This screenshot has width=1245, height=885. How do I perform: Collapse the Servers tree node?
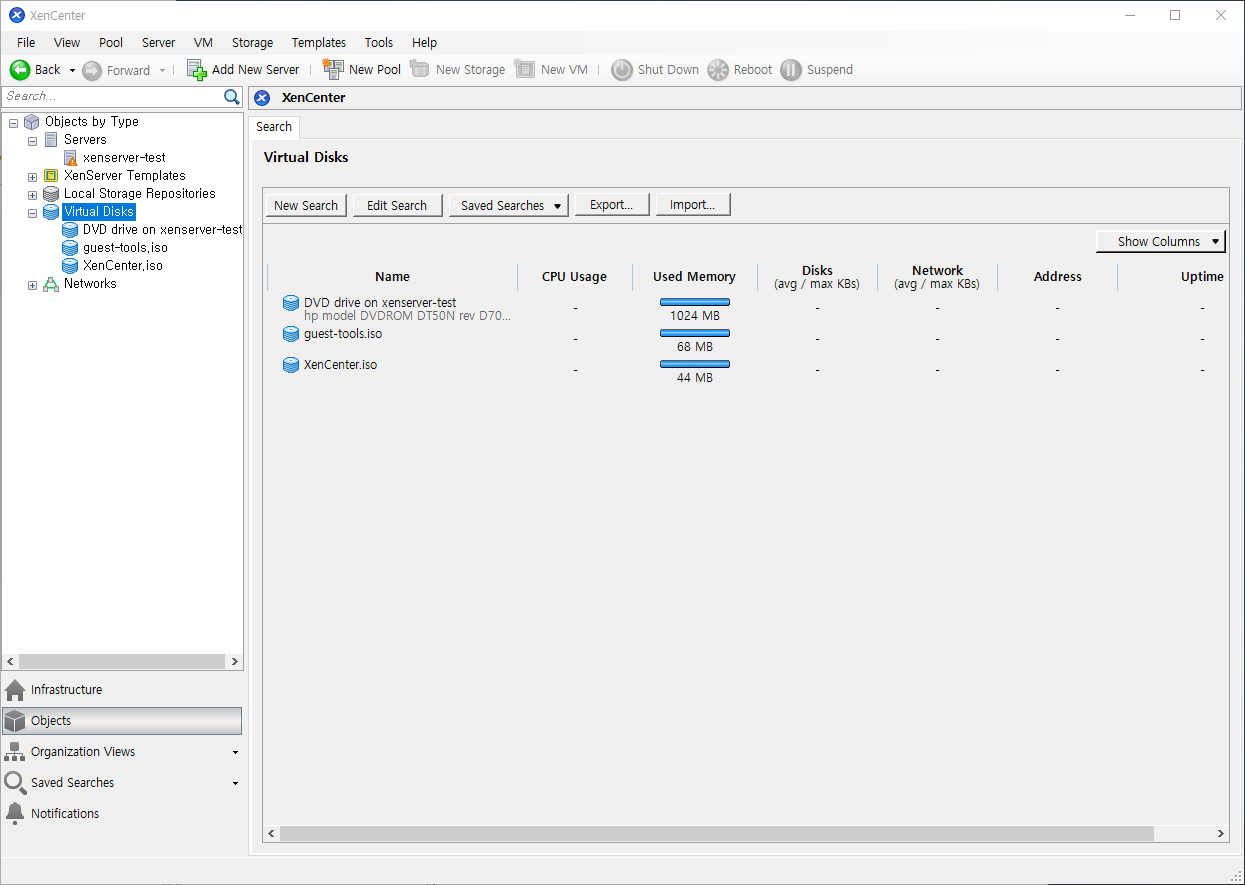point(32,141)
